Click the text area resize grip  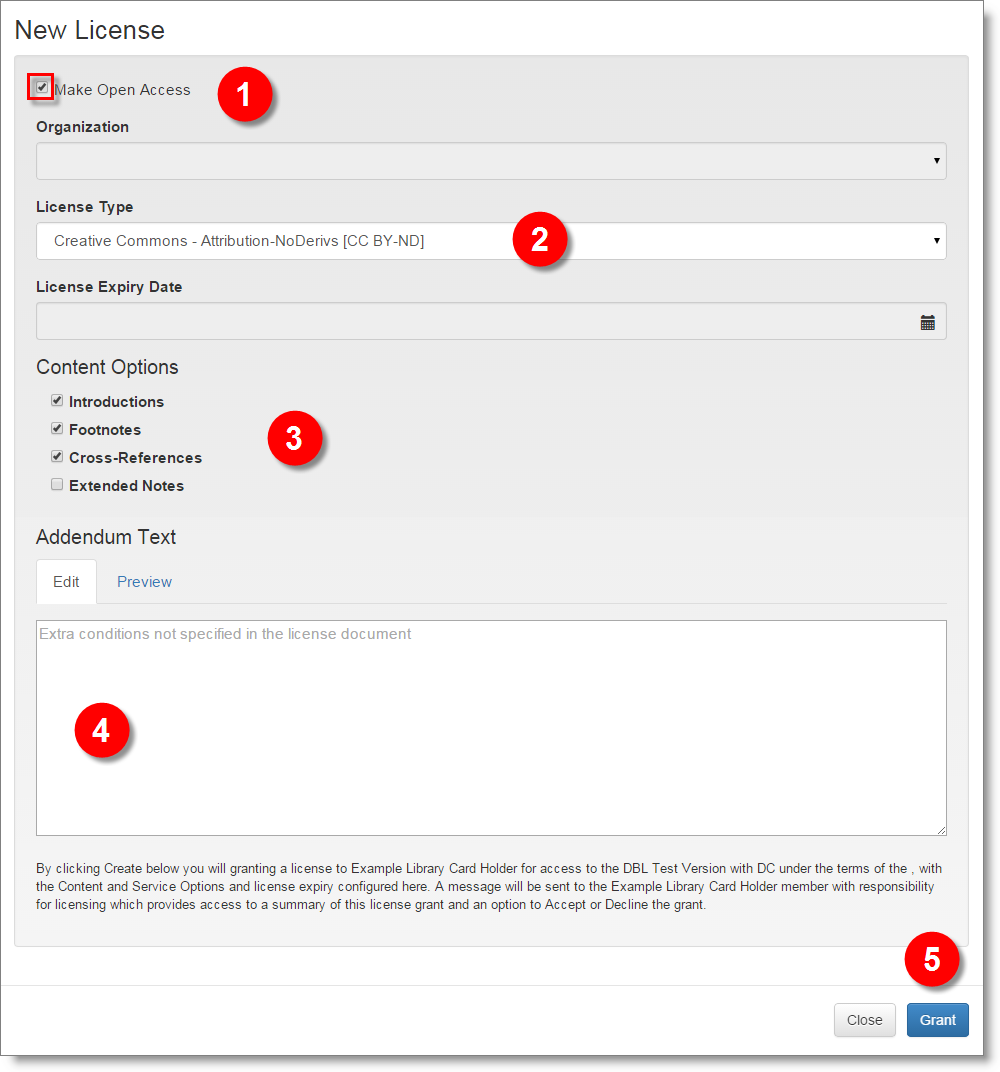(941, 831)
